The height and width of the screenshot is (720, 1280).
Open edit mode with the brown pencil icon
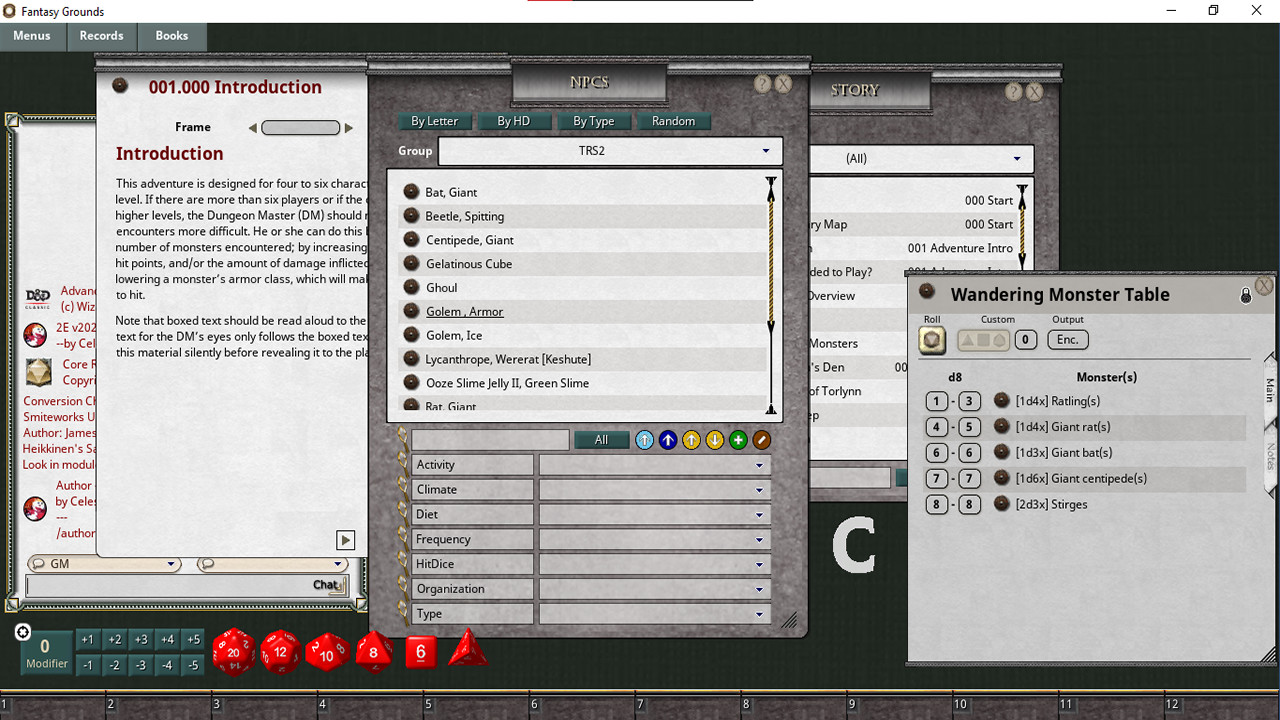point(761,439)
